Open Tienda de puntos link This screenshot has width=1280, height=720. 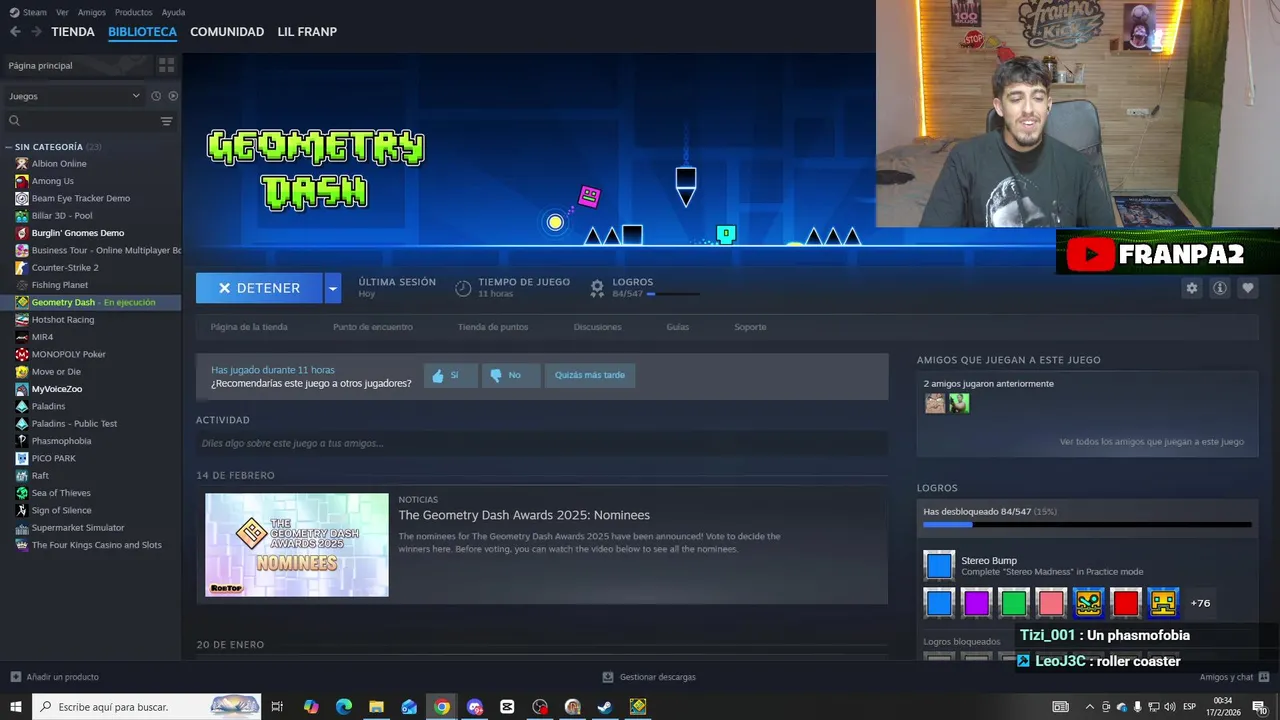click(x=493, y=327)
